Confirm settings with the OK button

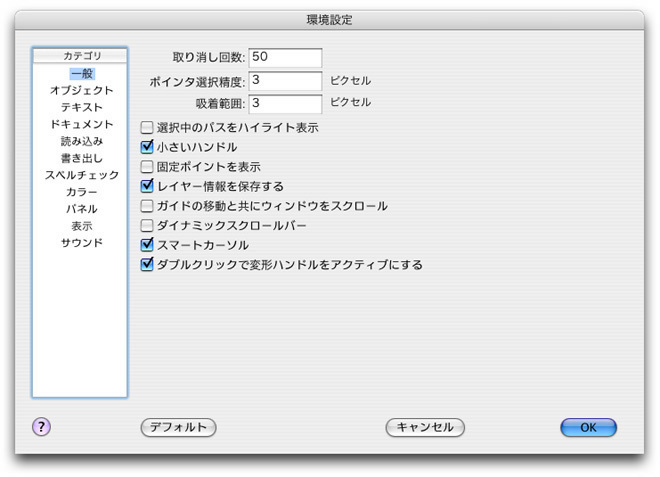588,427
